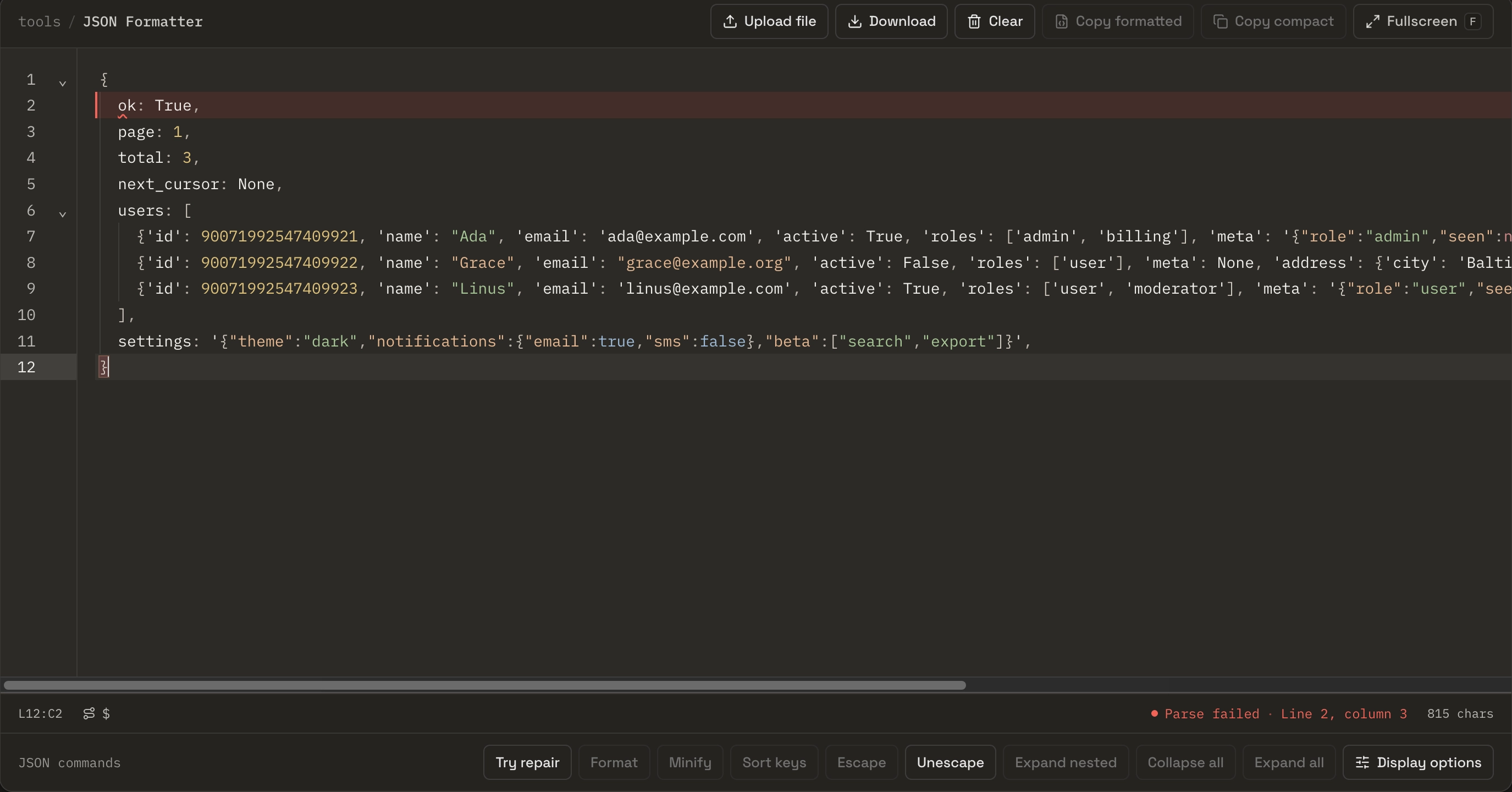Click the JSON path route icon in status bar
This screenshot has height=792, width=1512.
tap(89, 713)
